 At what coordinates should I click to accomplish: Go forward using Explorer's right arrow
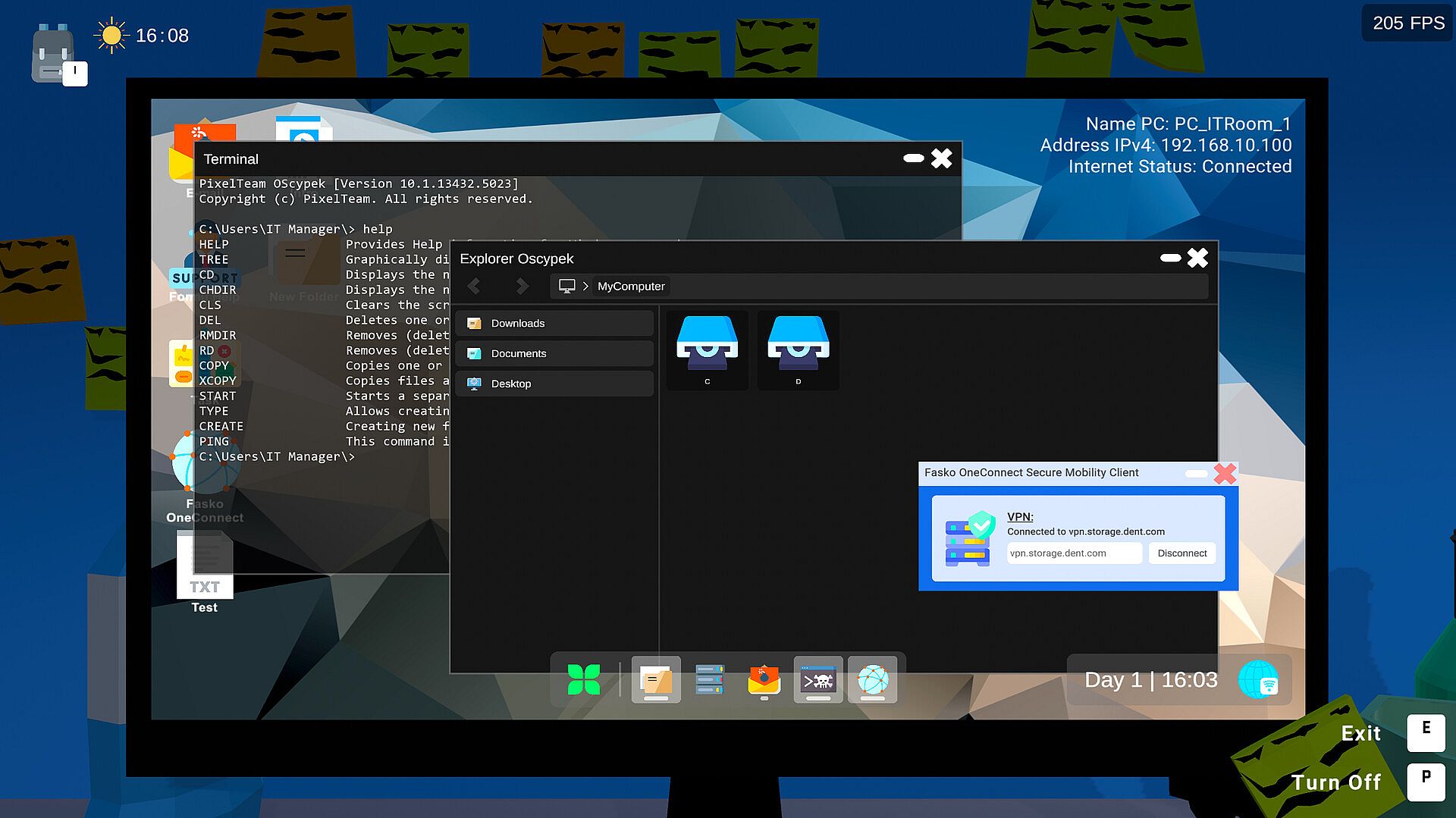tap(522, 286)
